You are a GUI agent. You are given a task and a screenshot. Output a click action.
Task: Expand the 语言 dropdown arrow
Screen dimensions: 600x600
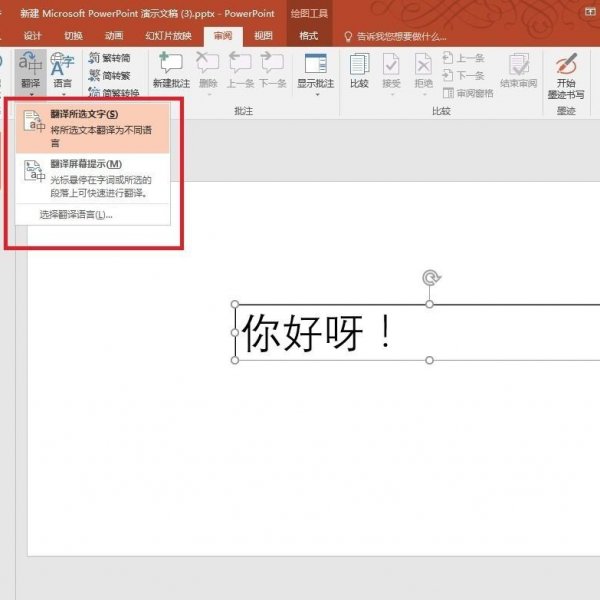tap(62, 94)
